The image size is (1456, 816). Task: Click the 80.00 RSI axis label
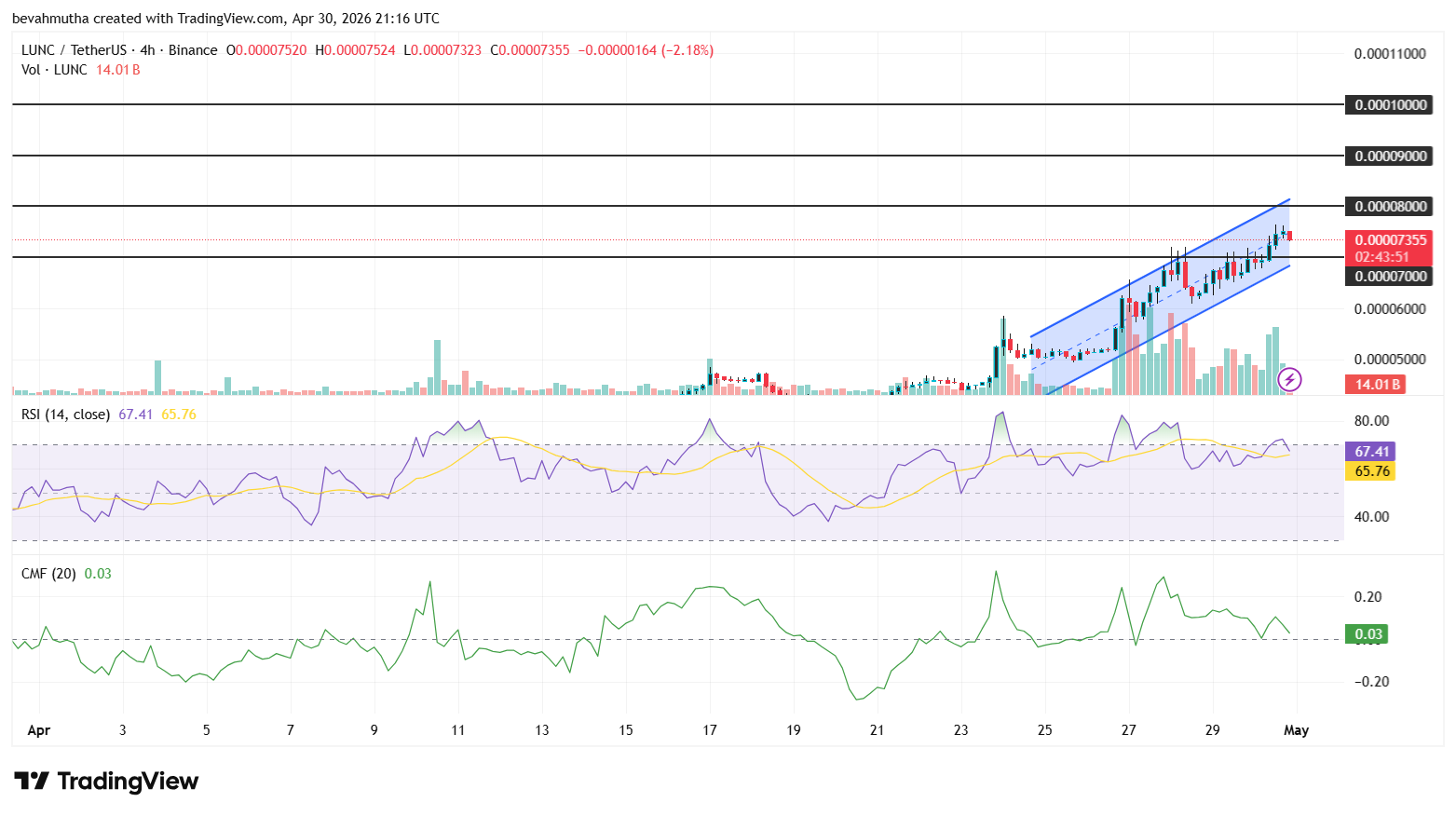pos(1371,421)
